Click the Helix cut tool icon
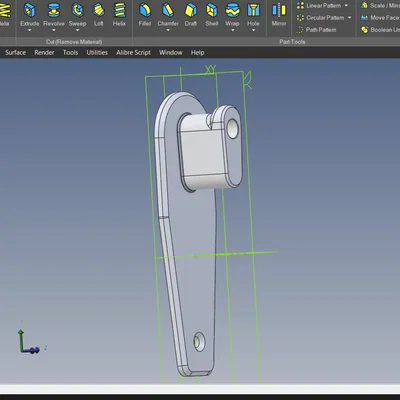400x400 pixels. [x=119, y=10]
